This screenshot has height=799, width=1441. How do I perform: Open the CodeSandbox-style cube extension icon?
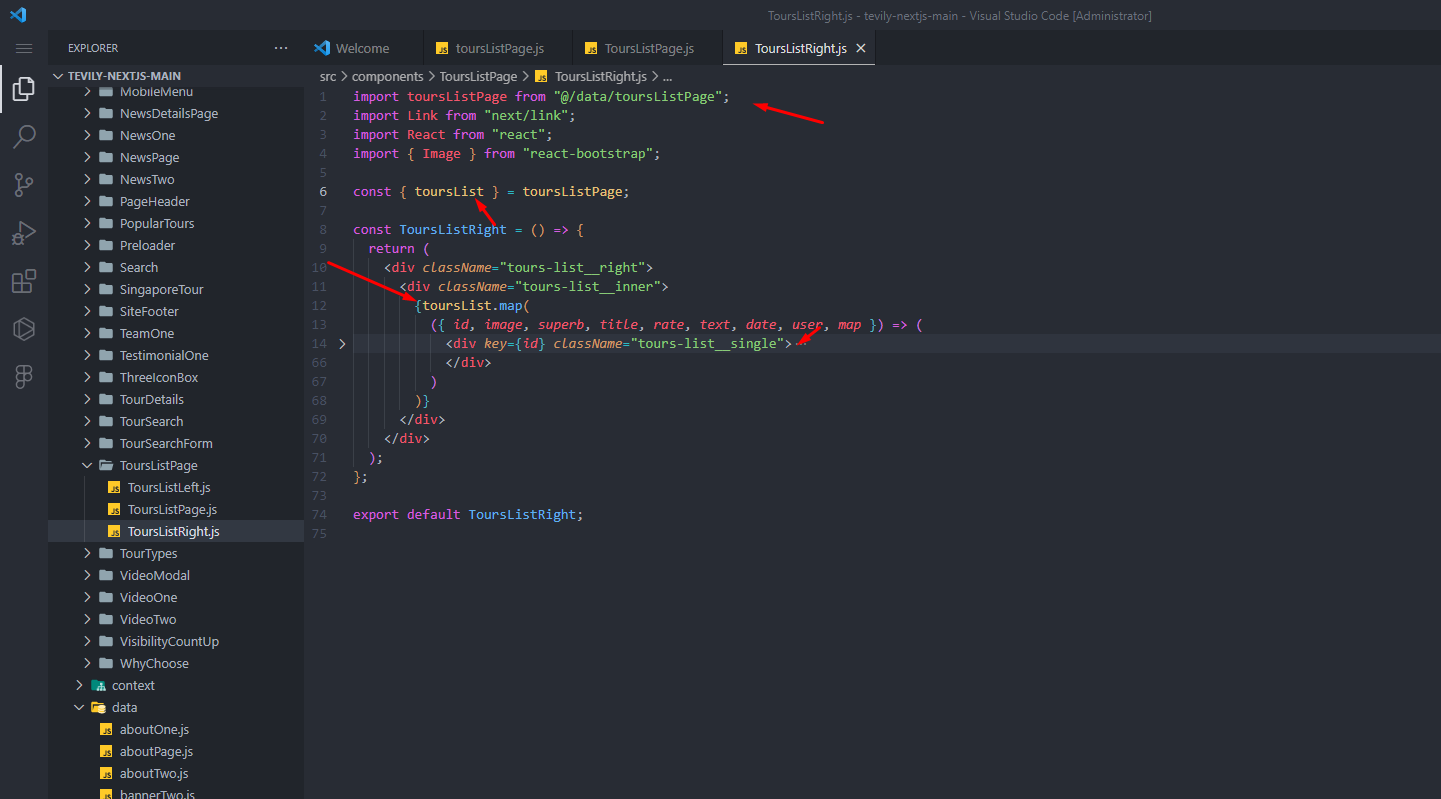pos(24,329)
